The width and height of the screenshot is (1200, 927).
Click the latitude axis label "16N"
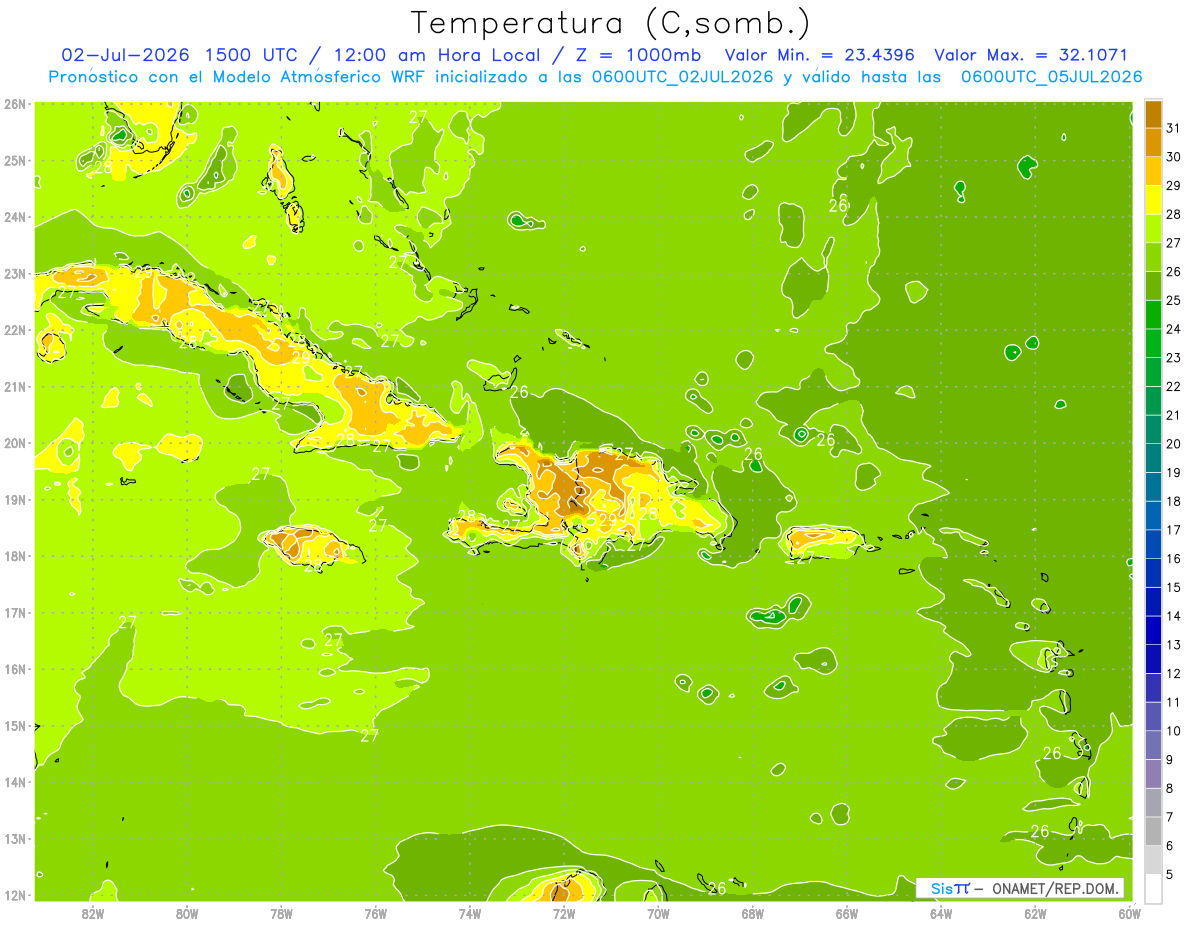tap(15, 669)
